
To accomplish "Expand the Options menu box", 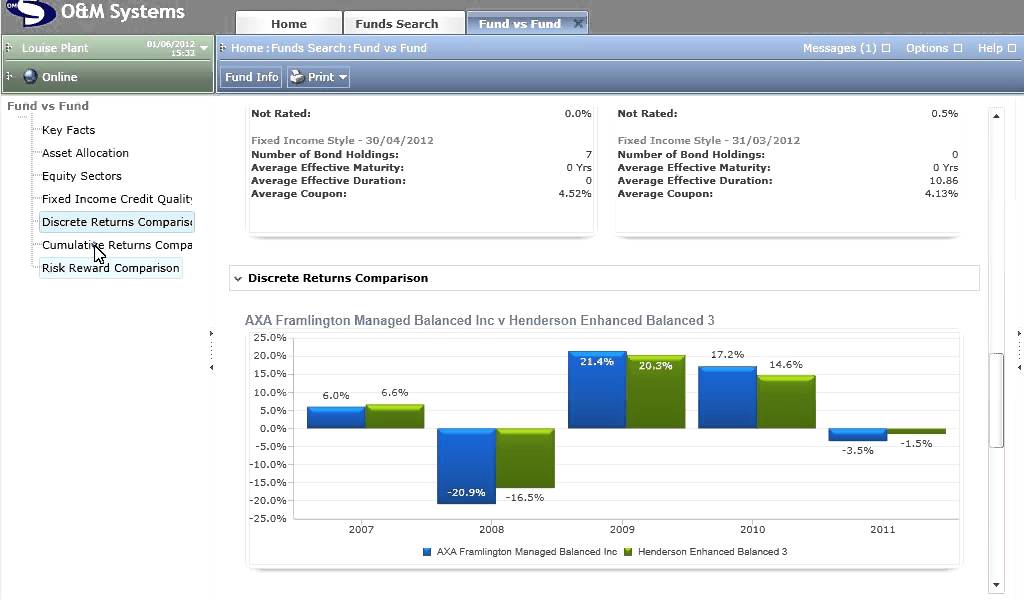I will coord(958,48).
